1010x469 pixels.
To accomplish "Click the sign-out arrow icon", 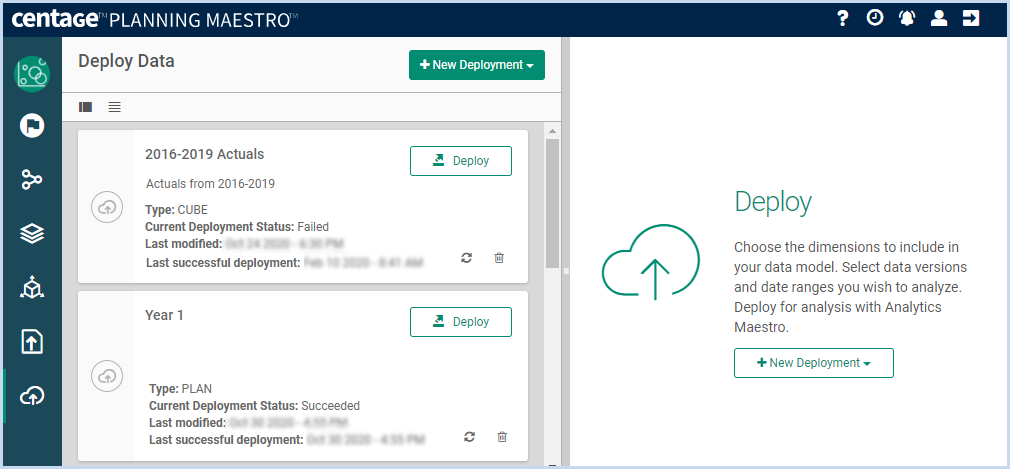I will 971,18.
